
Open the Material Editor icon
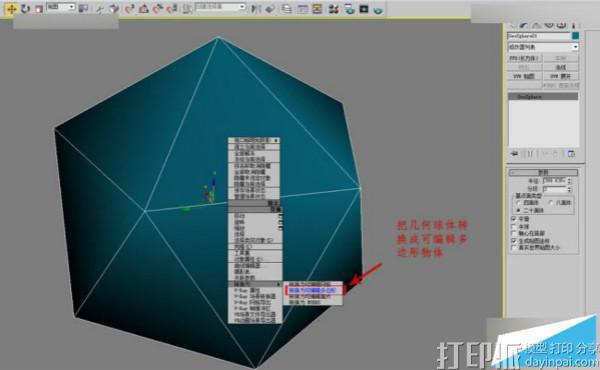coord(333,9)
